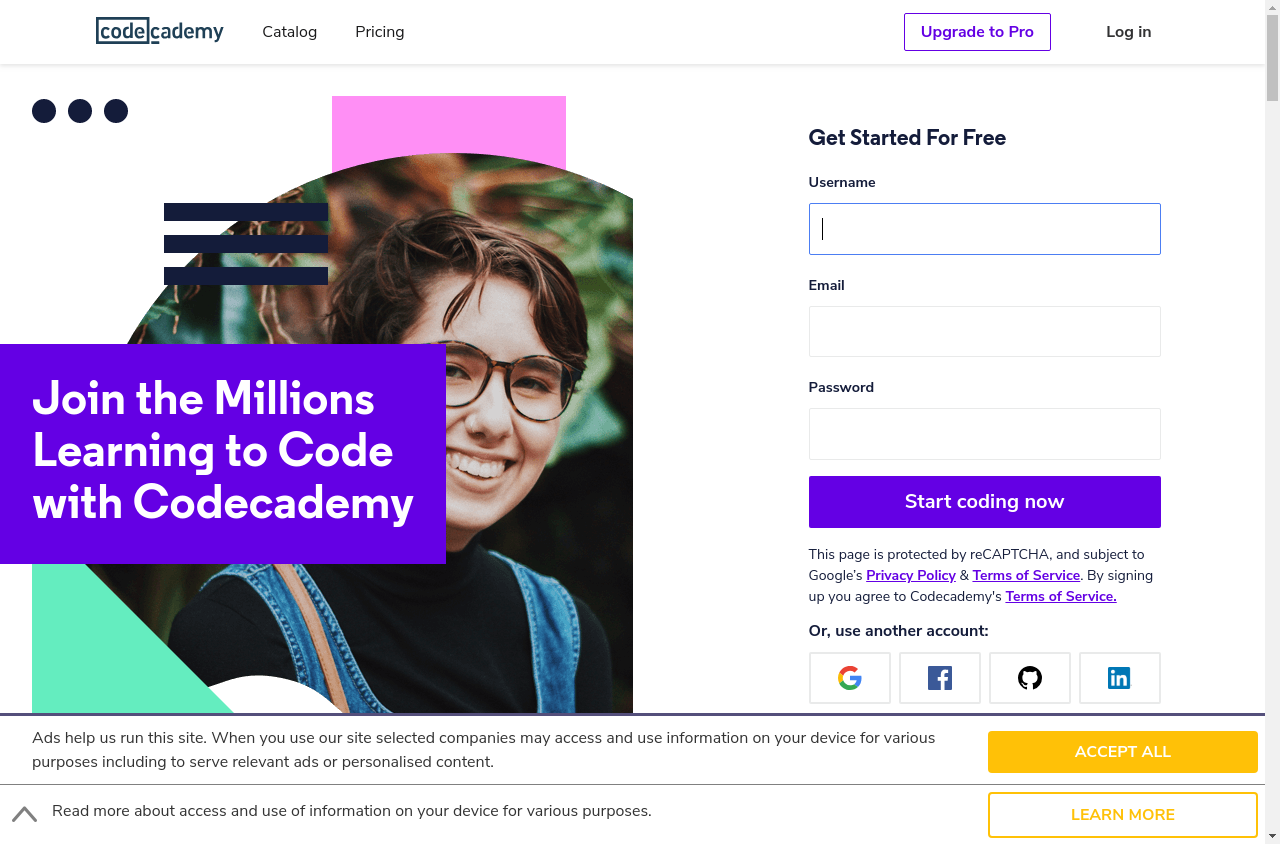Expand the cookie banner chevron arrow
The width and height of the screenshot is (1280, 844).
(x=25, y=814)
